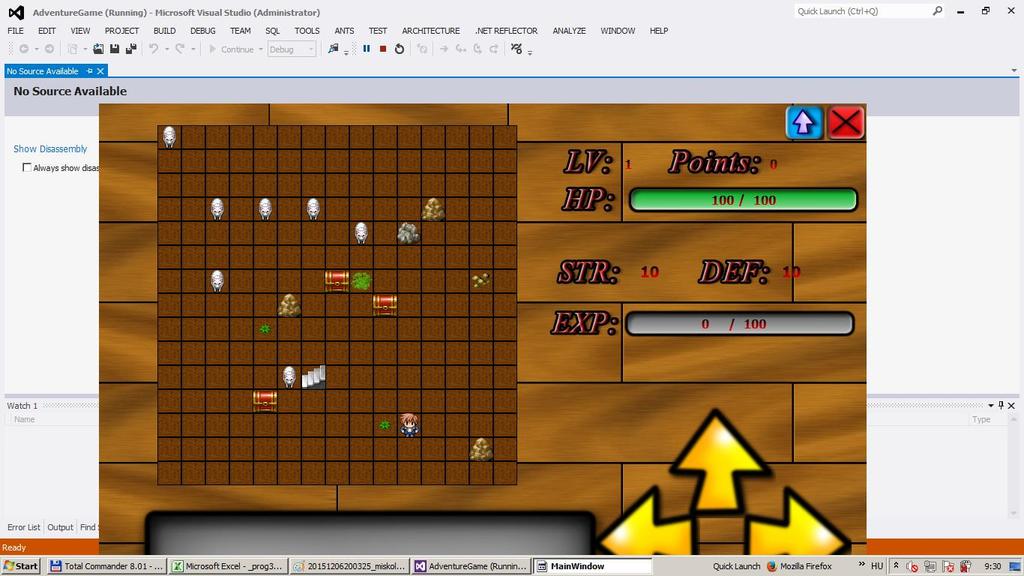Click the Step Out toolbar icon
Viewport: 1024px width, 576px height.
pyautogui.click(x=494, y=49)
